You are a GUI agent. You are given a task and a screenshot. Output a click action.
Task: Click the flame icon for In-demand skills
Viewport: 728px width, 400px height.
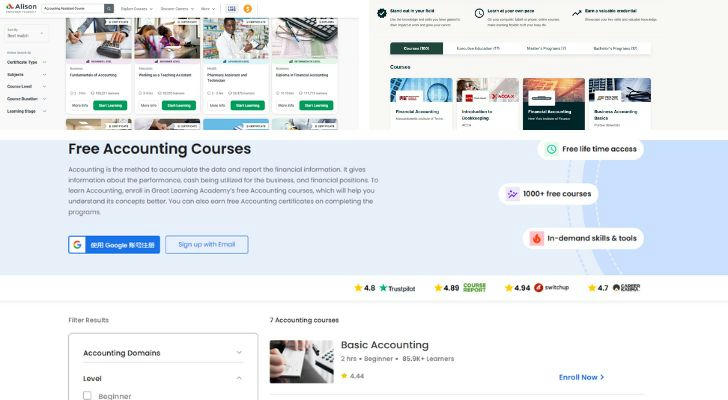click(x=536, y=239)
